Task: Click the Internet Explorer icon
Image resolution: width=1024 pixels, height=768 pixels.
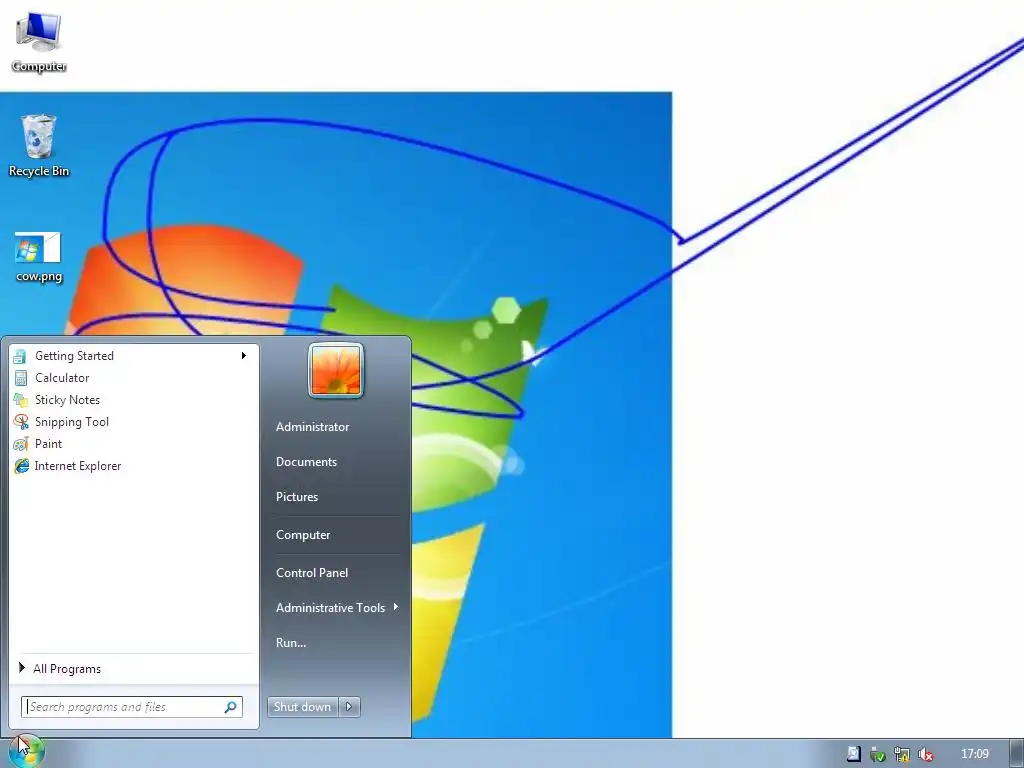Action: coord(20,466)
